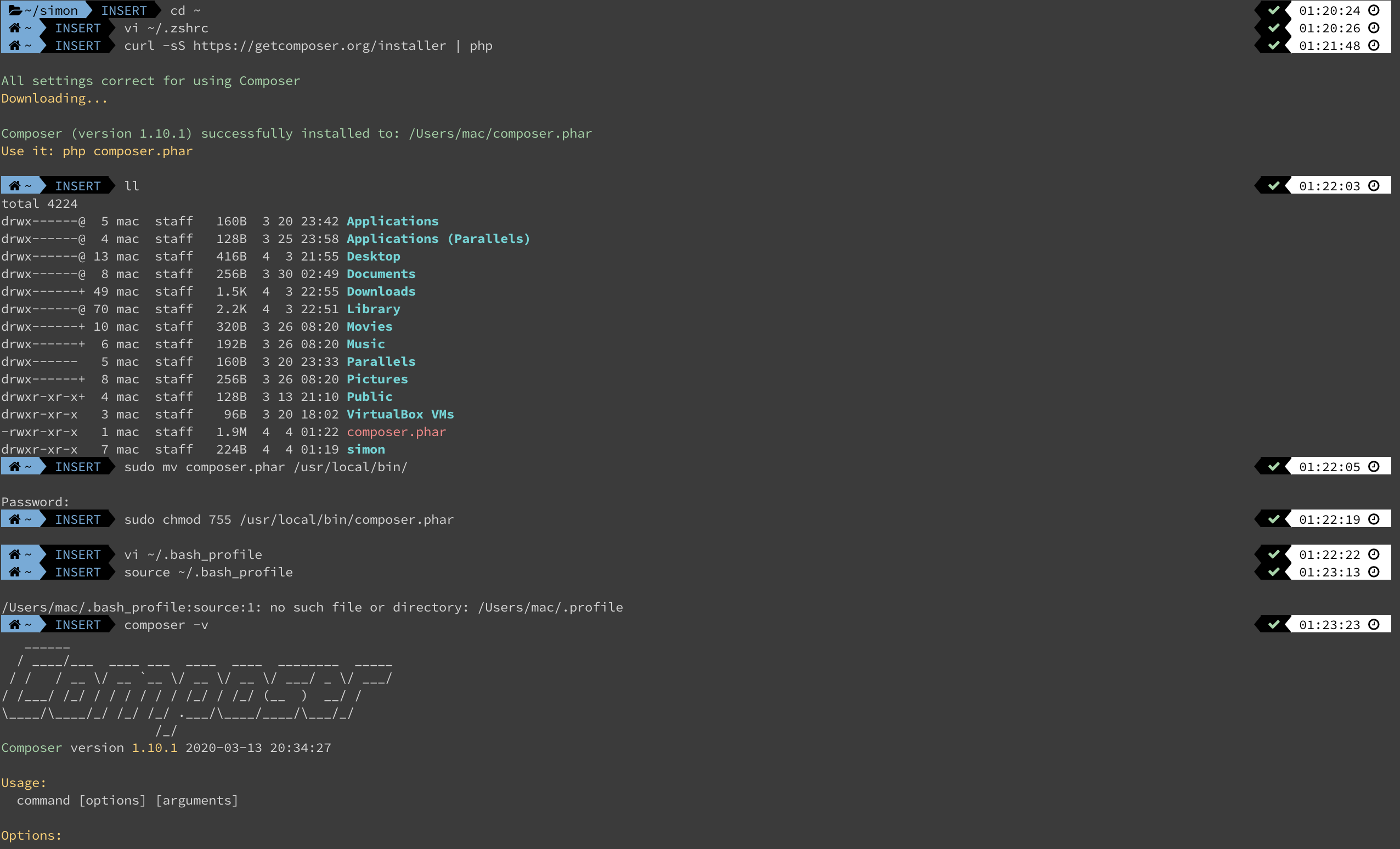The image size is (1400, 849).
Task: Click the green checkmark beside 01:21:48
Action: [1274, 46]
